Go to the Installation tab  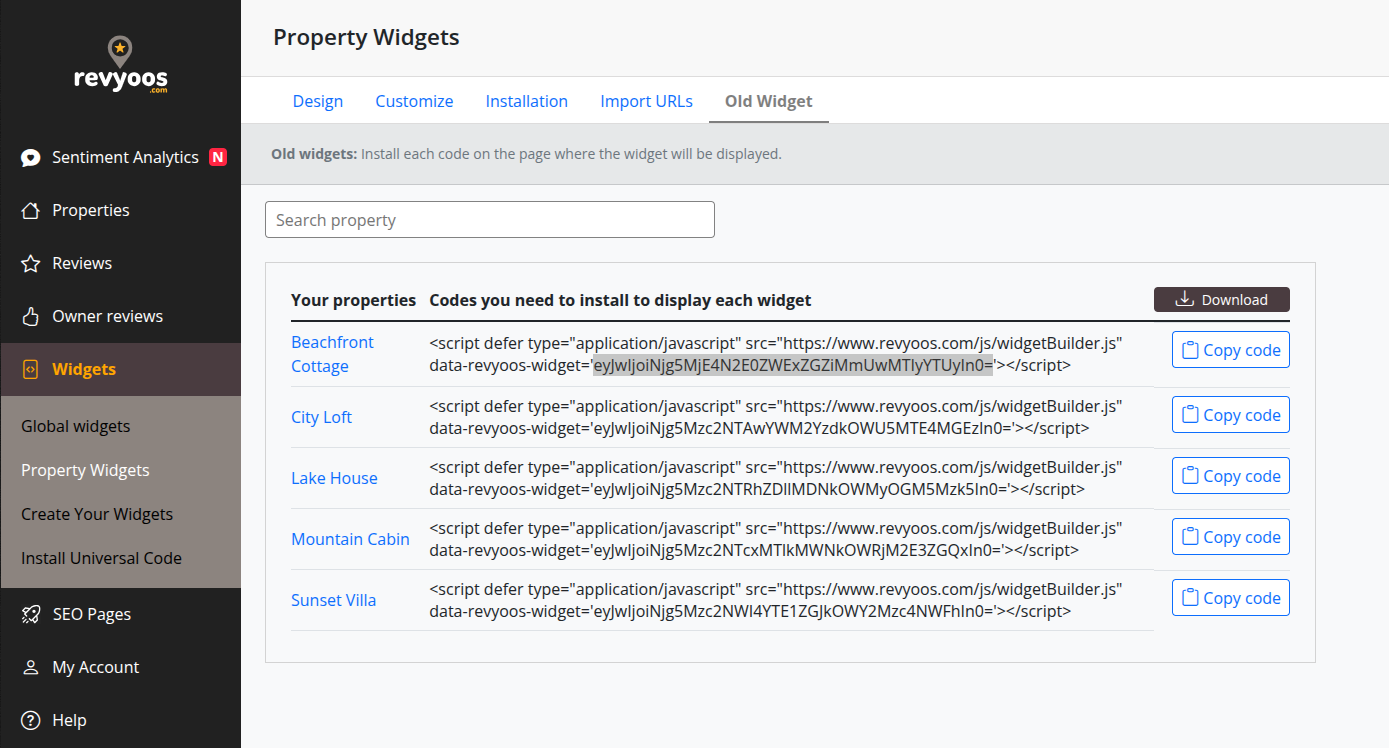(527, 101)
